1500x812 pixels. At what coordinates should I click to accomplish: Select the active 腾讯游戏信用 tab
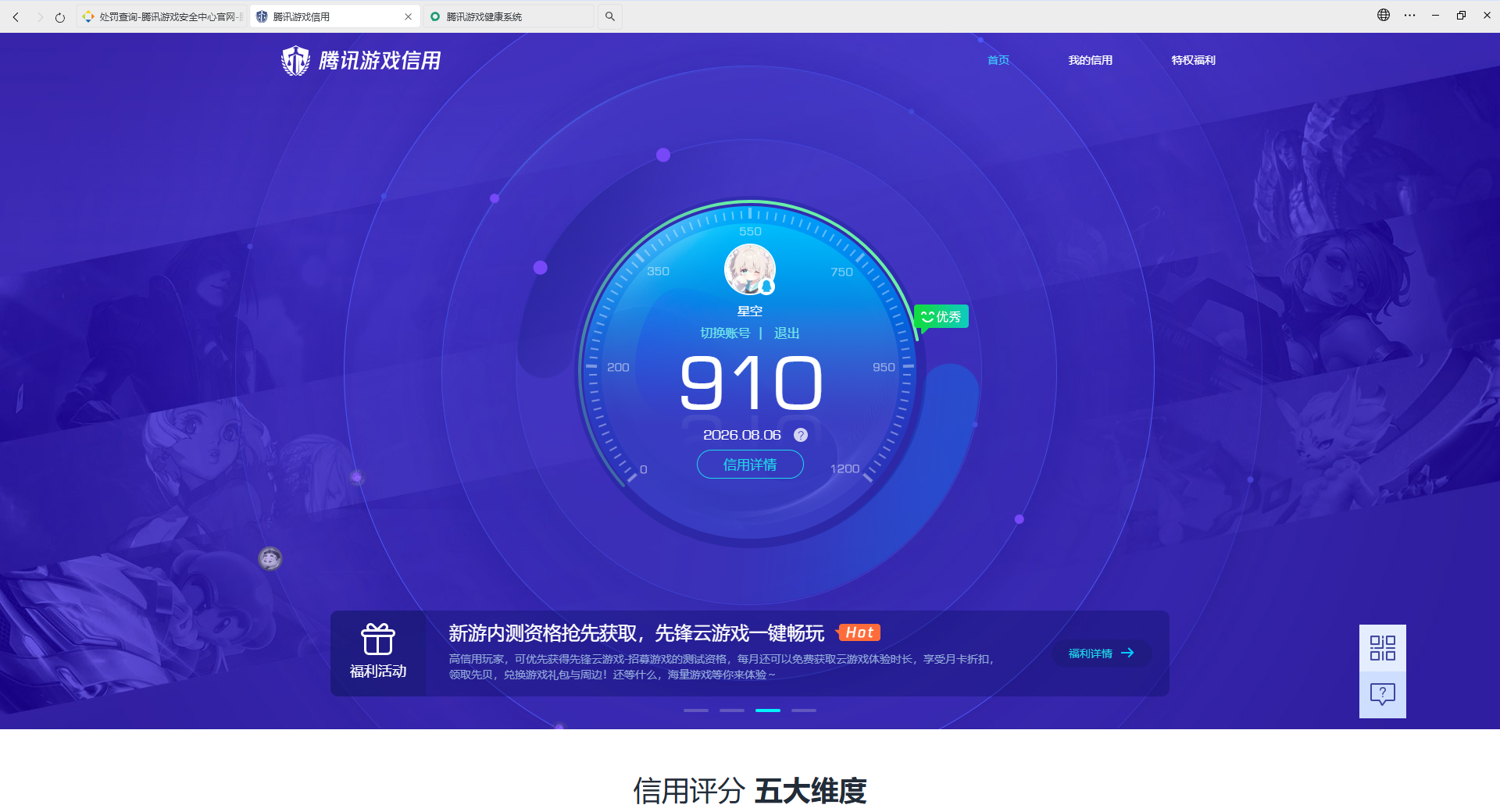pyautogui.click(x=335, y=16)
